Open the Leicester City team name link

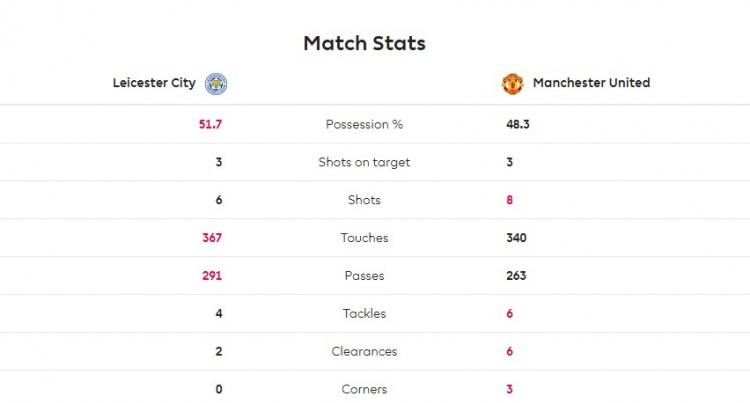pos(154,83)
